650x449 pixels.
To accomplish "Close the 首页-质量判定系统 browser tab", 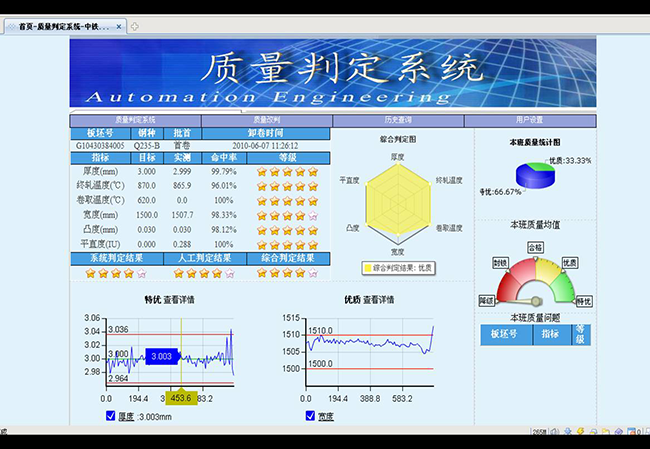I will (119, 27).
